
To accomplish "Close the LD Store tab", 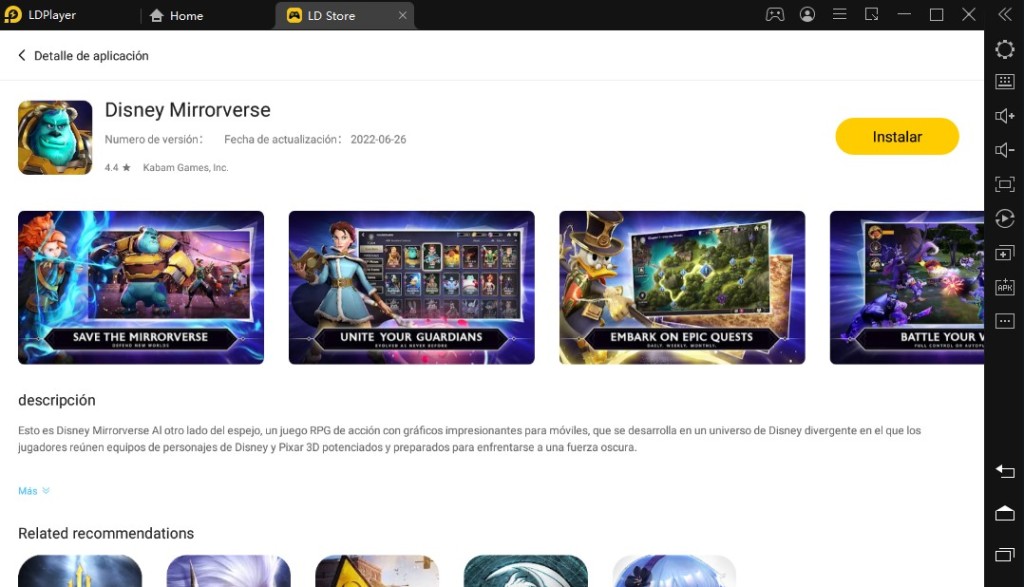I will pyautogui.click(x=402, y=15).
